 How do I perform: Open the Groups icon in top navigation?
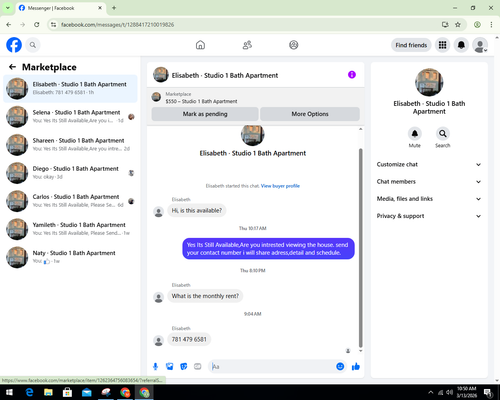[x=294, y=45]
